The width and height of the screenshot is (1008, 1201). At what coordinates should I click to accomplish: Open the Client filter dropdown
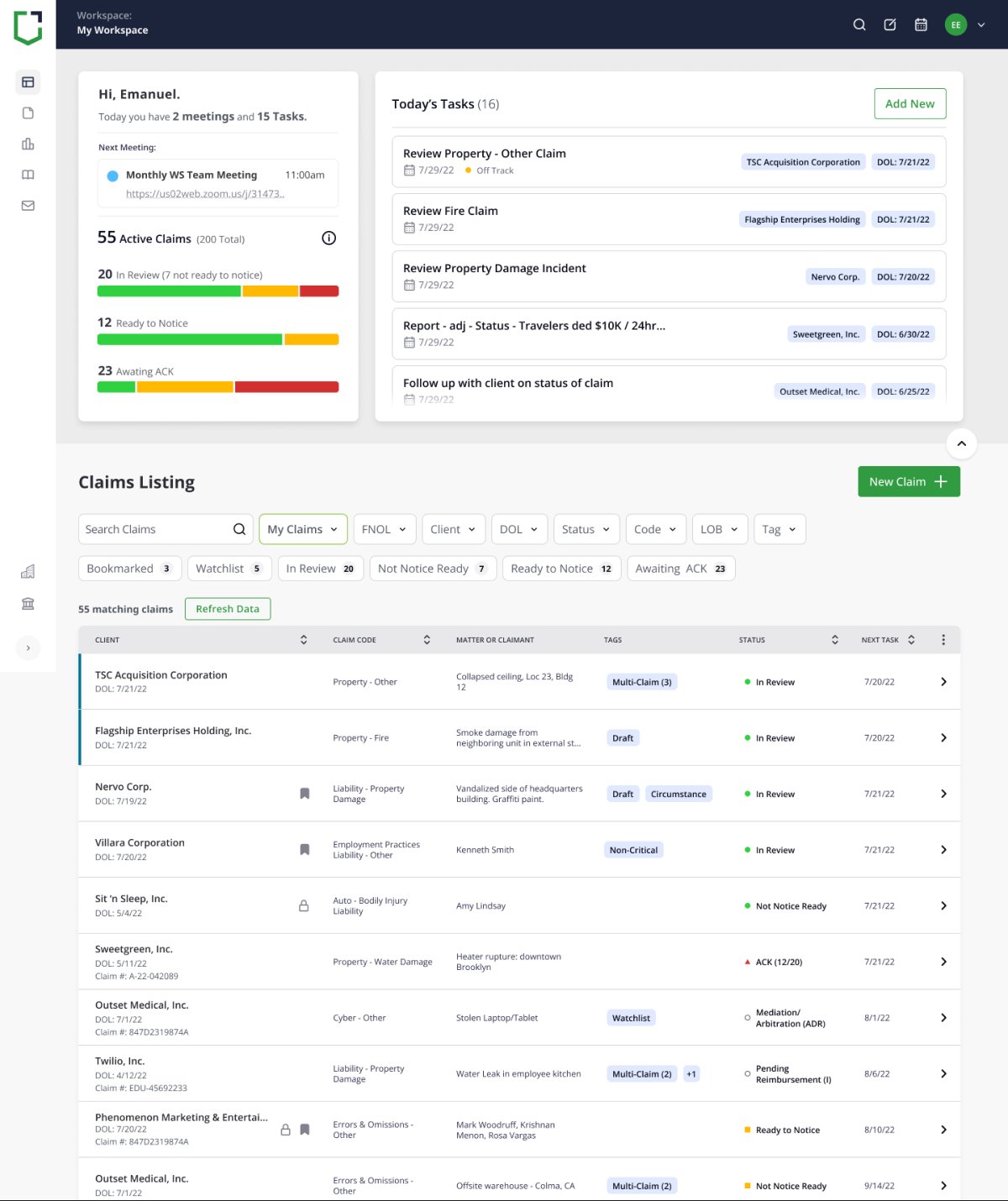pos(454,529)
